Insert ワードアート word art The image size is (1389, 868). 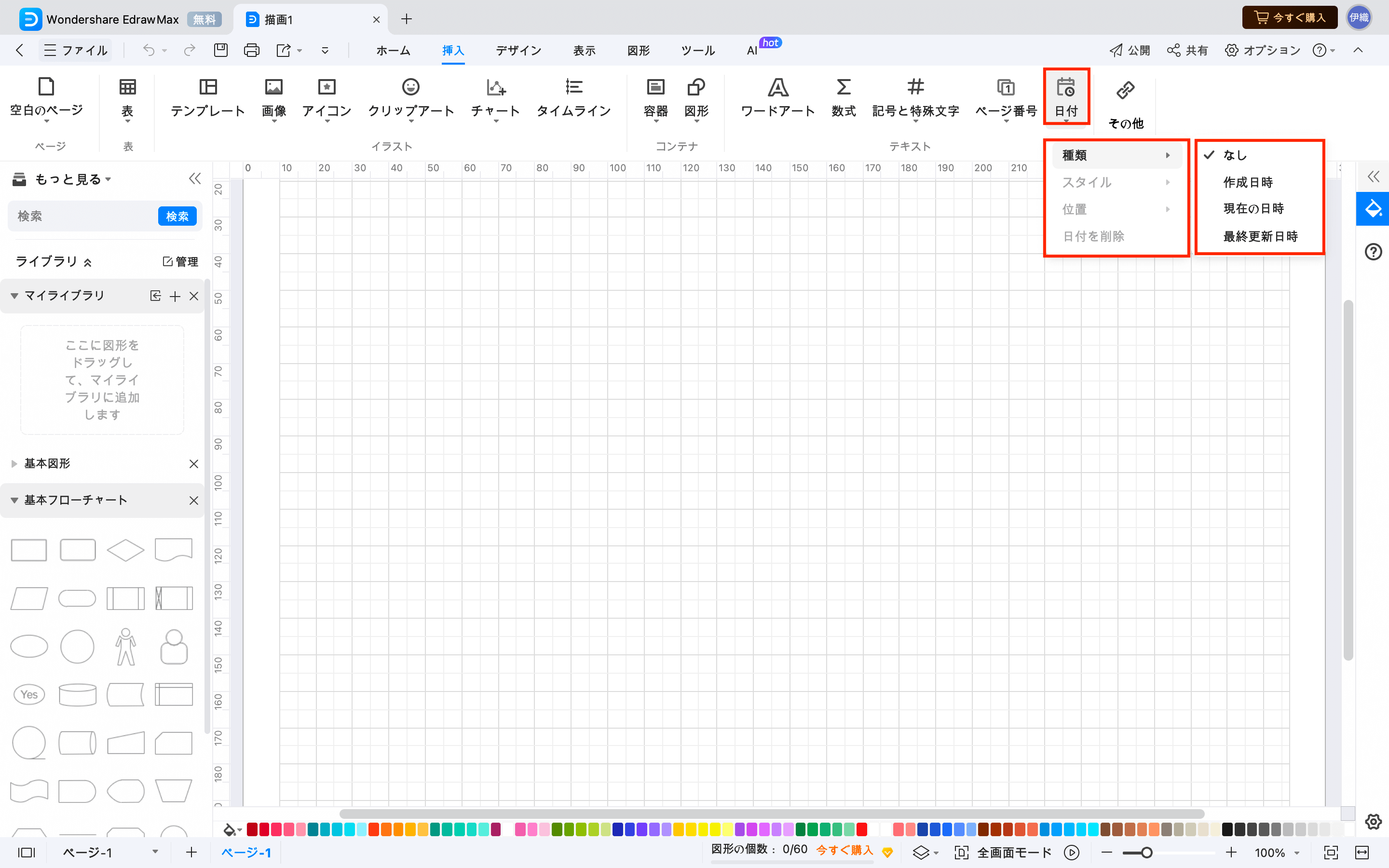[x=778, y=97]
